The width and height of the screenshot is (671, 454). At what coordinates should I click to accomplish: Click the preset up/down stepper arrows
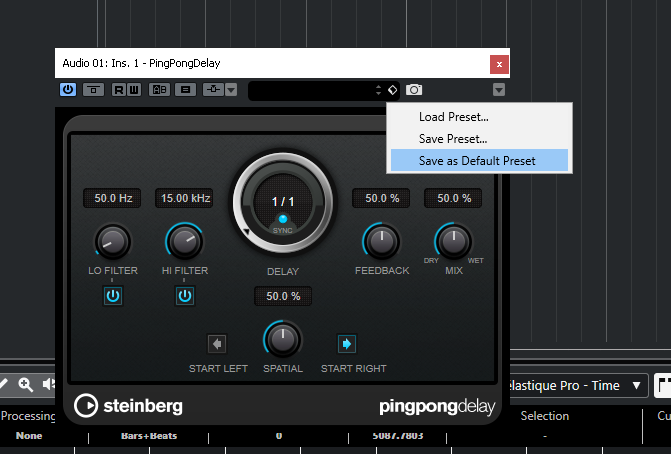coord(378,90)
